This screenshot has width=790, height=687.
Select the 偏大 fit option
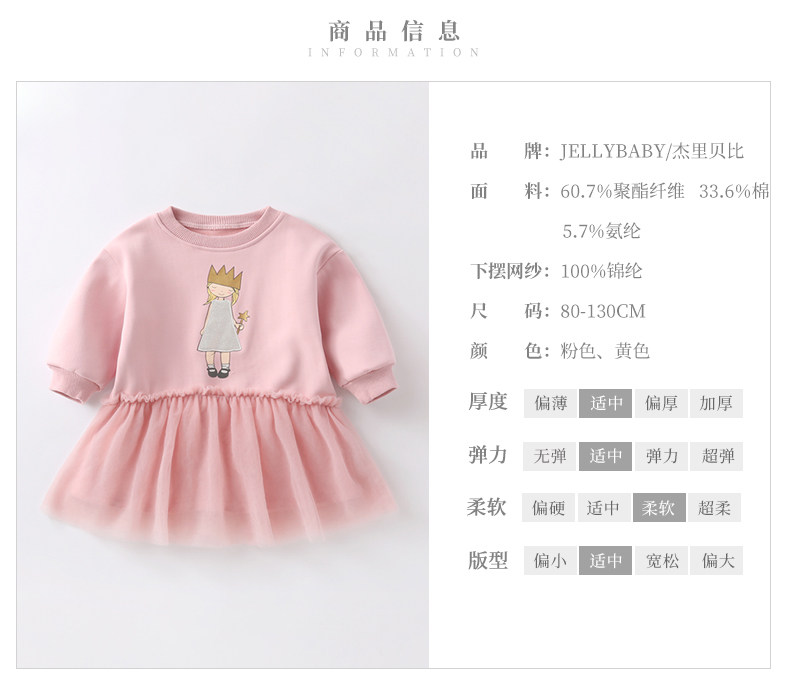pyautogui.click(x=716, y=561)
